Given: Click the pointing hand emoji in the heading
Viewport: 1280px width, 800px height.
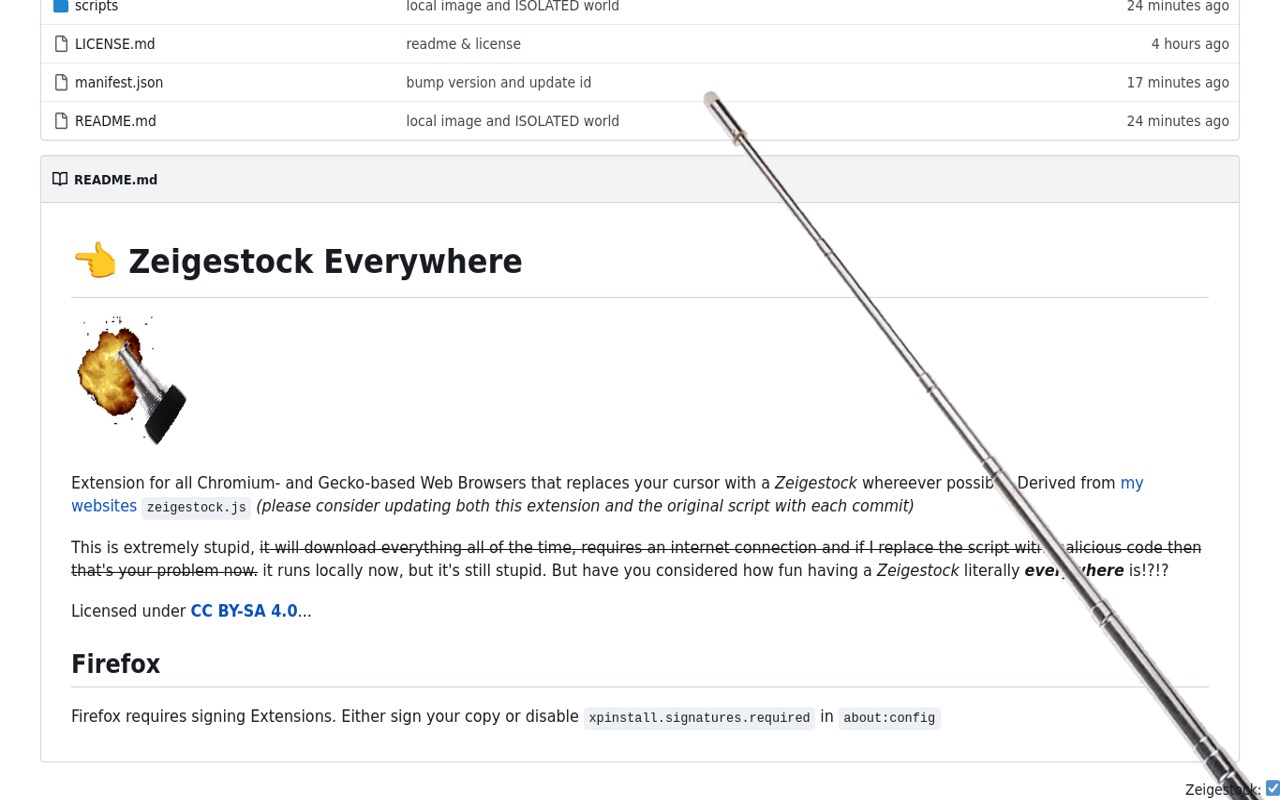Looking at the screenshot, I should pos(95,261).
